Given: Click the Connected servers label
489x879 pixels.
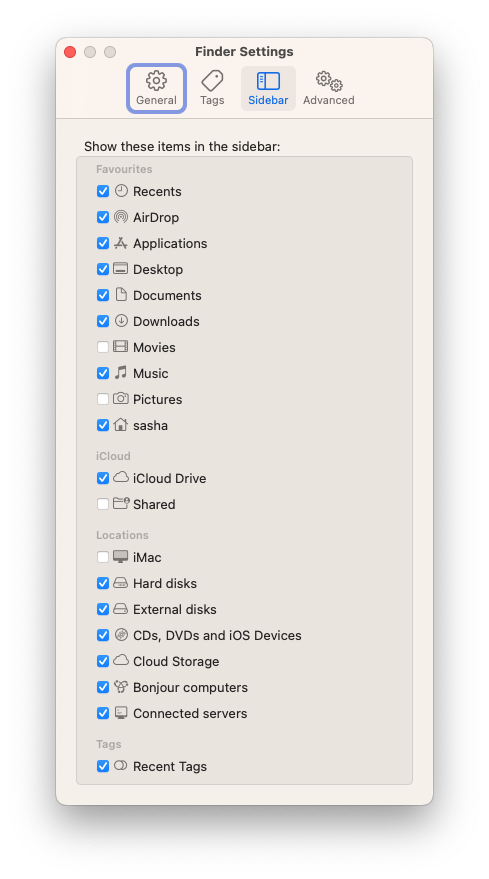Looking at the screenshot, I should click(190, 713).
